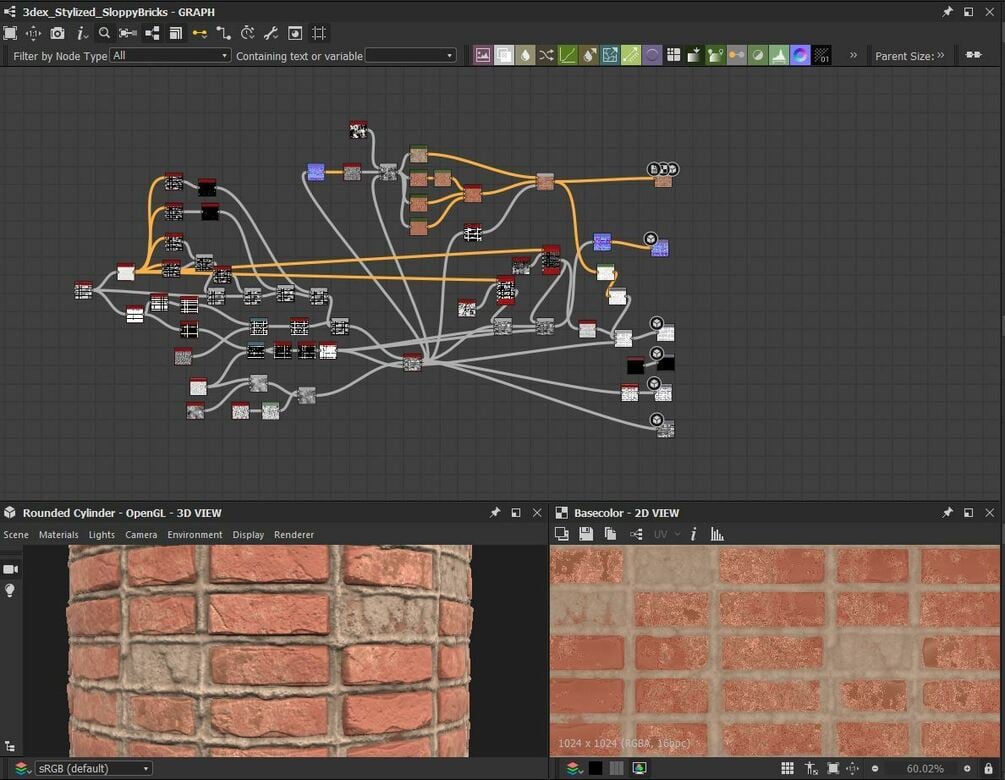The width and height of the screenshot is (1005, 780).
Task: Add a Curve node from the toolbar
Action: (x=567, y=56)
